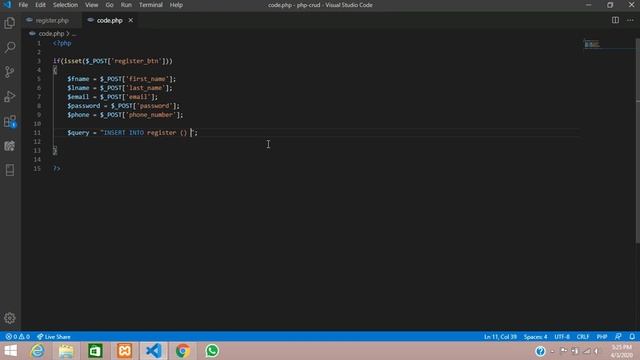
Task: Click the volume speaker tray icon
Action: click(x=597, y=351)
